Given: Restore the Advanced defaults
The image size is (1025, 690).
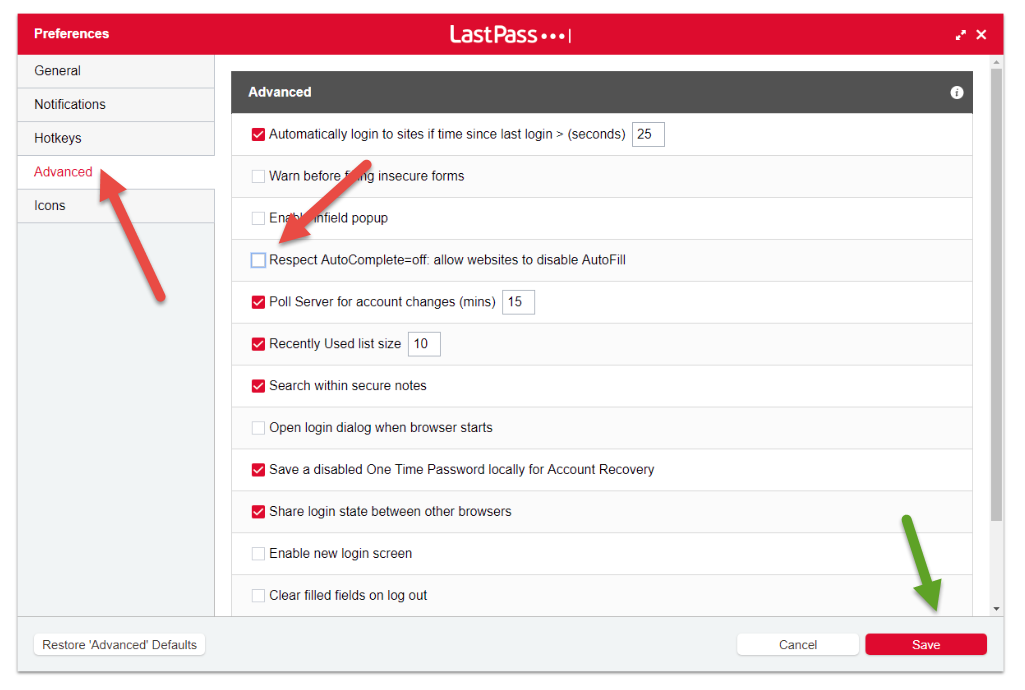Looking at the screenshot, I should 119,644.
